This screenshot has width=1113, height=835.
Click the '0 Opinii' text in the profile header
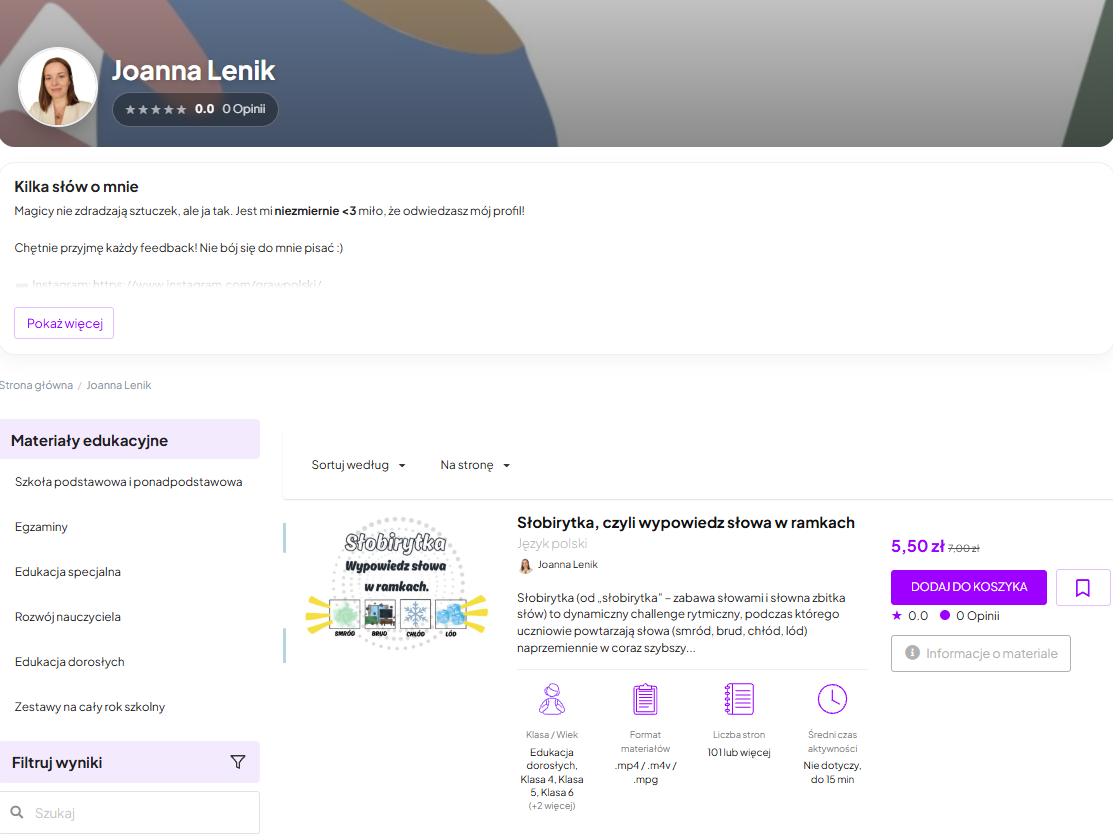243,109
